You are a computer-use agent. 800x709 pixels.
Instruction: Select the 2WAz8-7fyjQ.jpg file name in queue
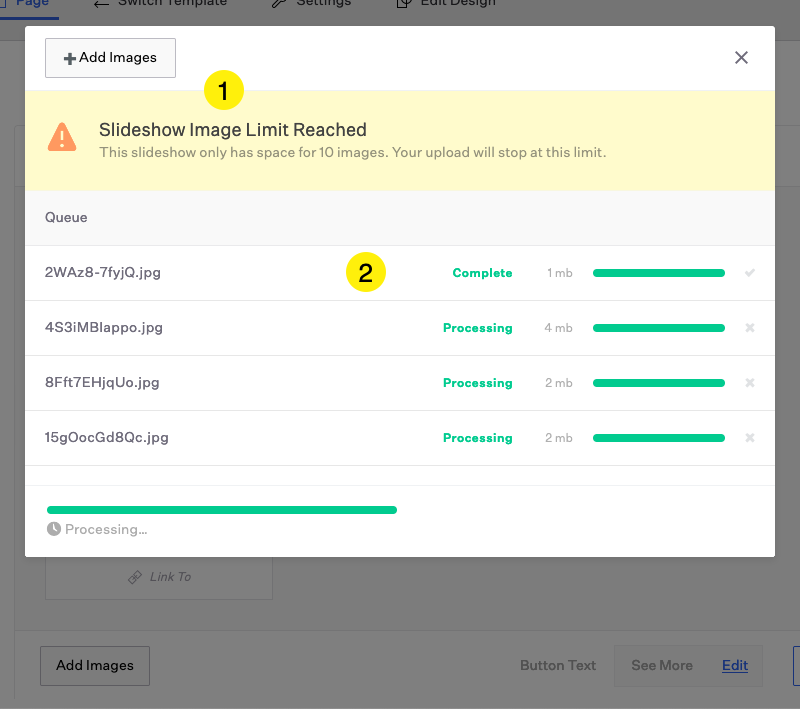(x=103, y=273)
